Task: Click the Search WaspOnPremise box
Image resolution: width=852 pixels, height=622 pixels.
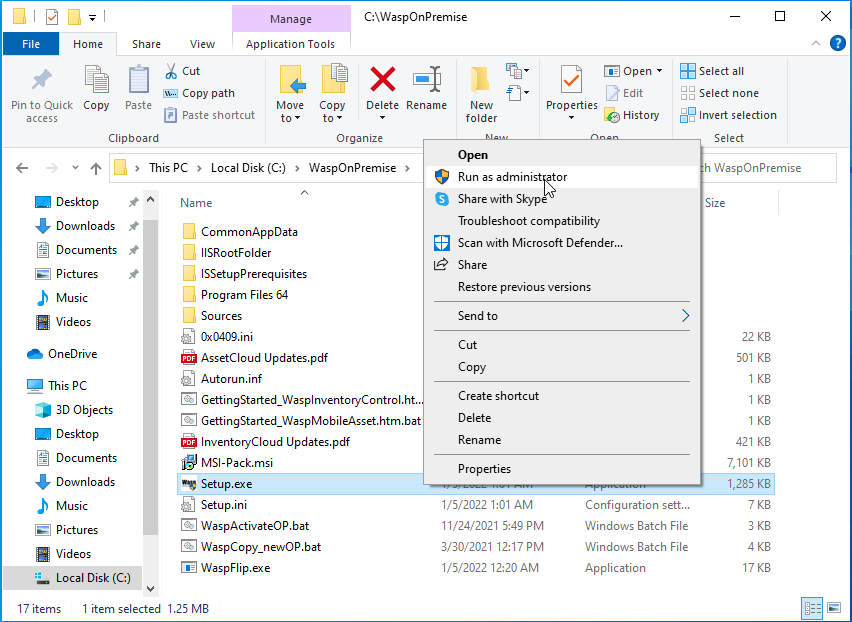Action: (767, 168)
